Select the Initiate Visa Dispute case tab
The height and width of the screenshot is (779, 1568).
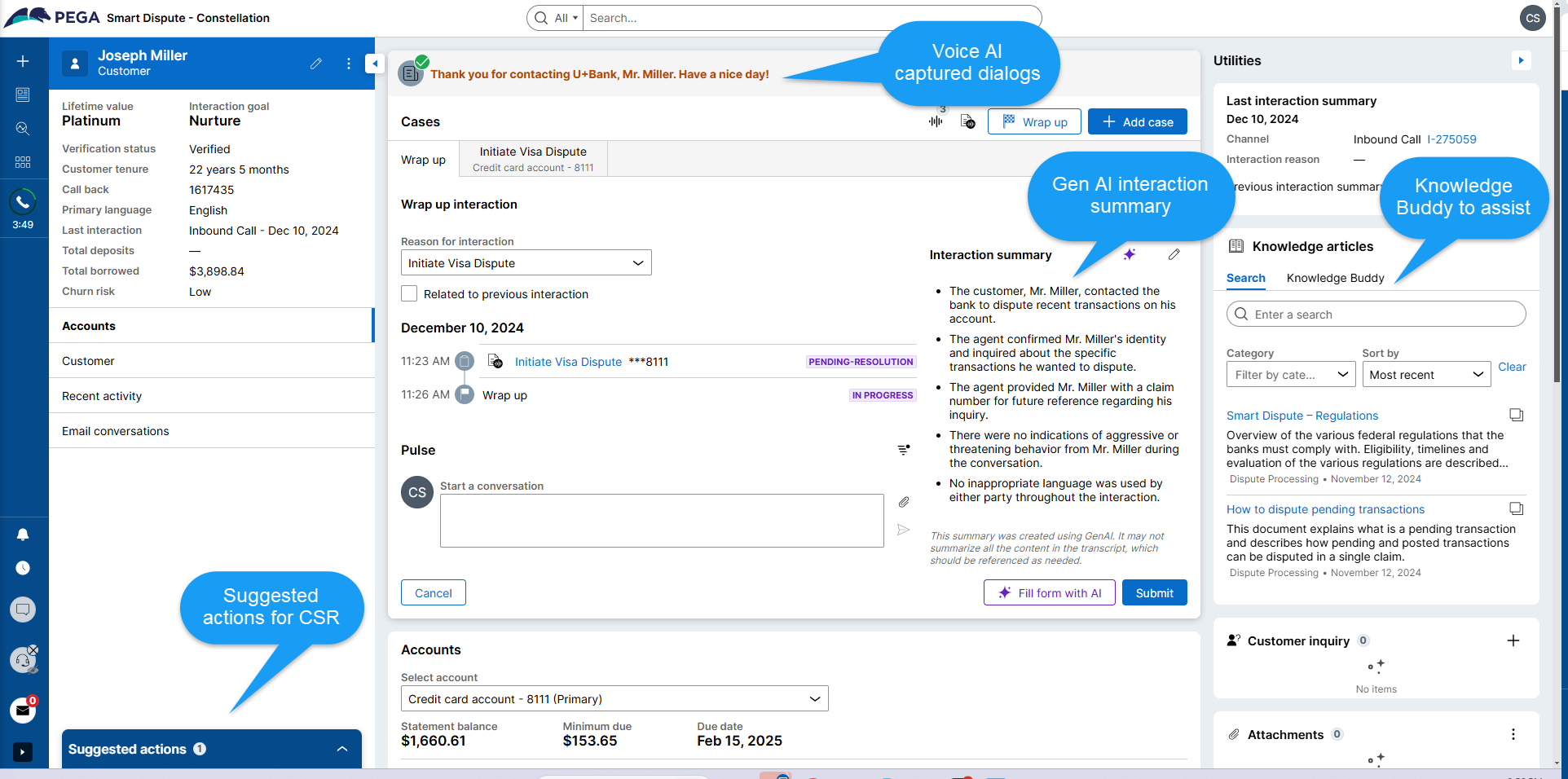click(x=533, y=159)
